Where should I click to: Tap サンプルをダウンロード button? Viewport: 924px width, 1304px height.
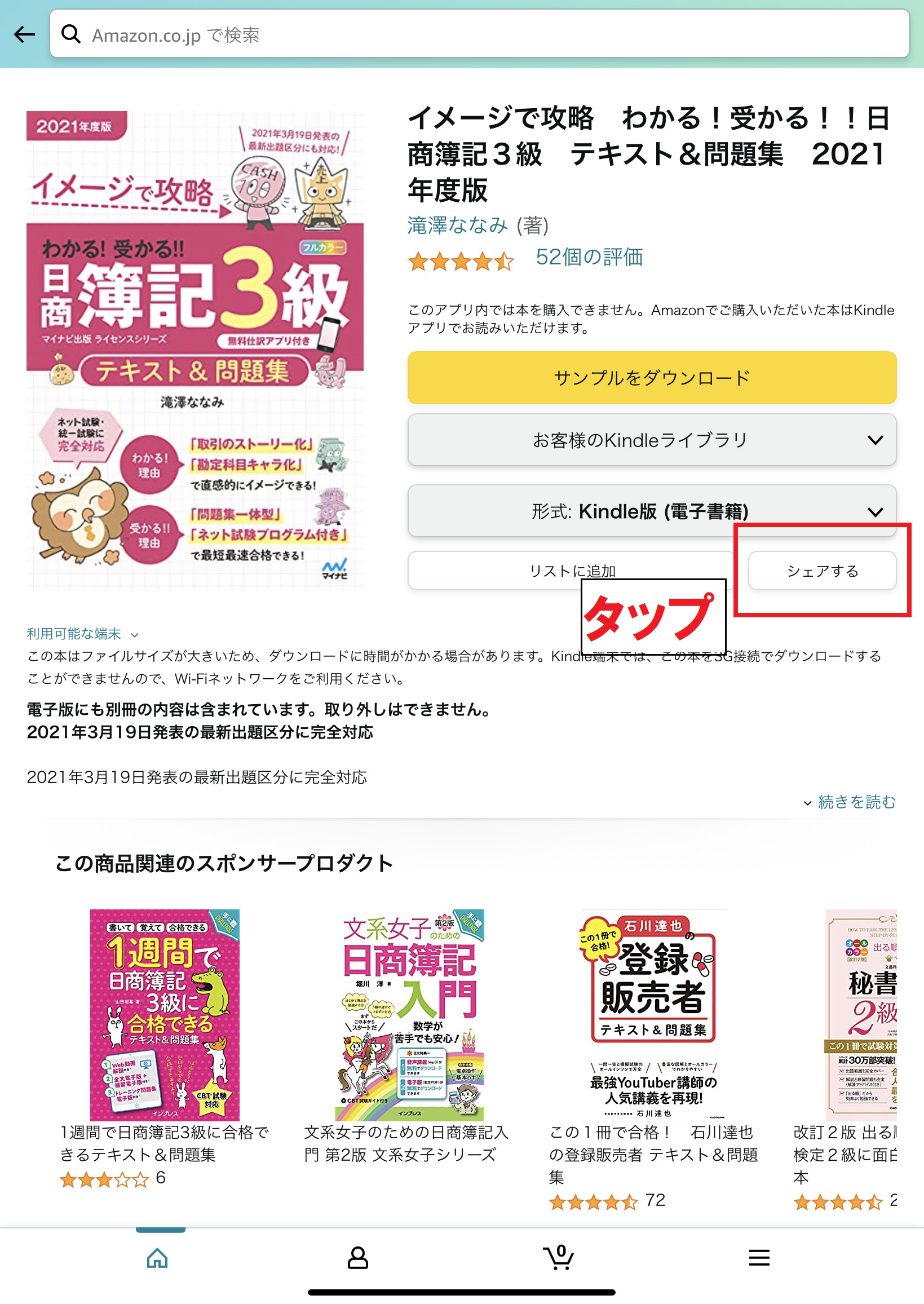(x=652, y=378)
